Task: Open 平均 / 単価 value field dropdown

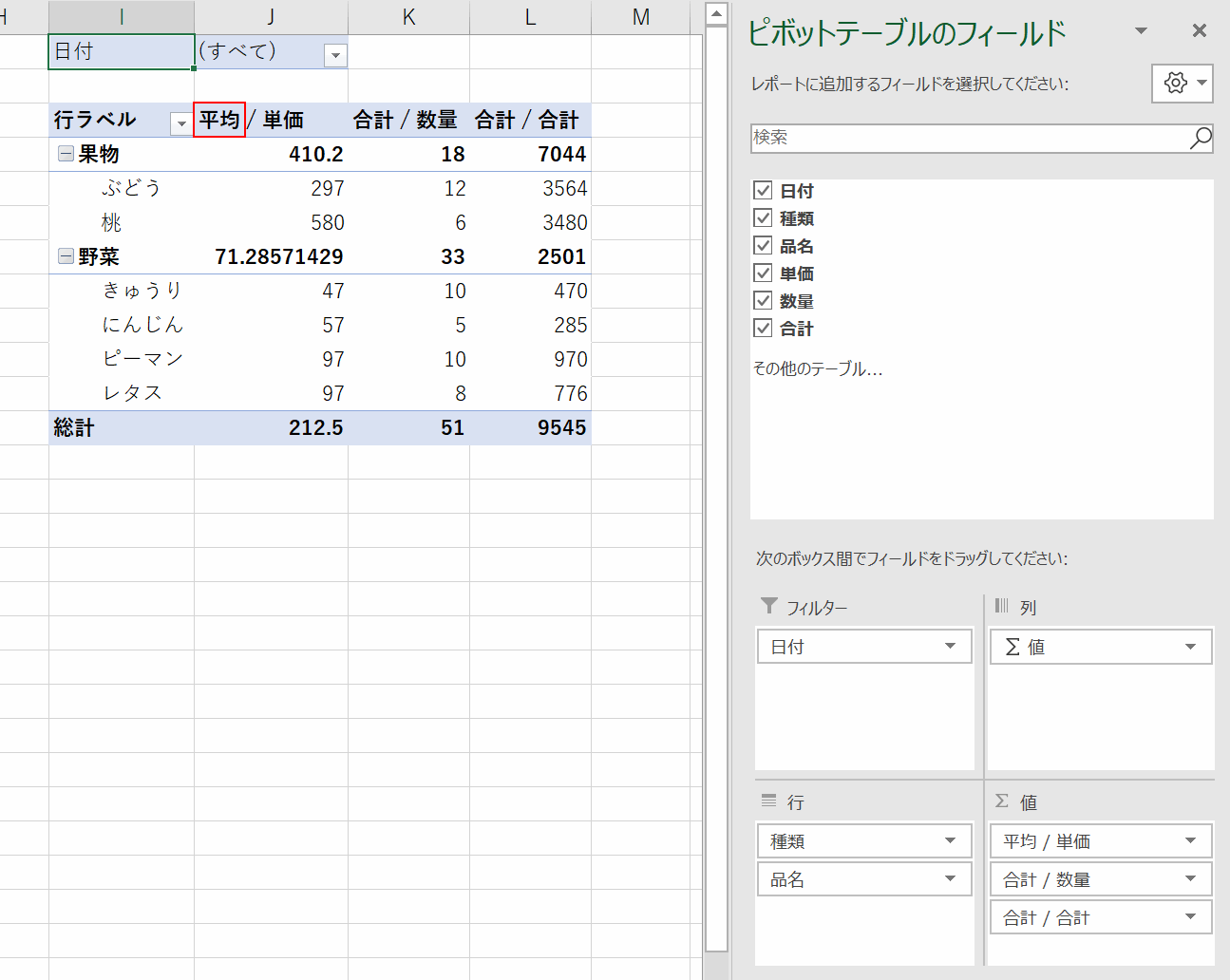Action: click(x=1190, y=841)
